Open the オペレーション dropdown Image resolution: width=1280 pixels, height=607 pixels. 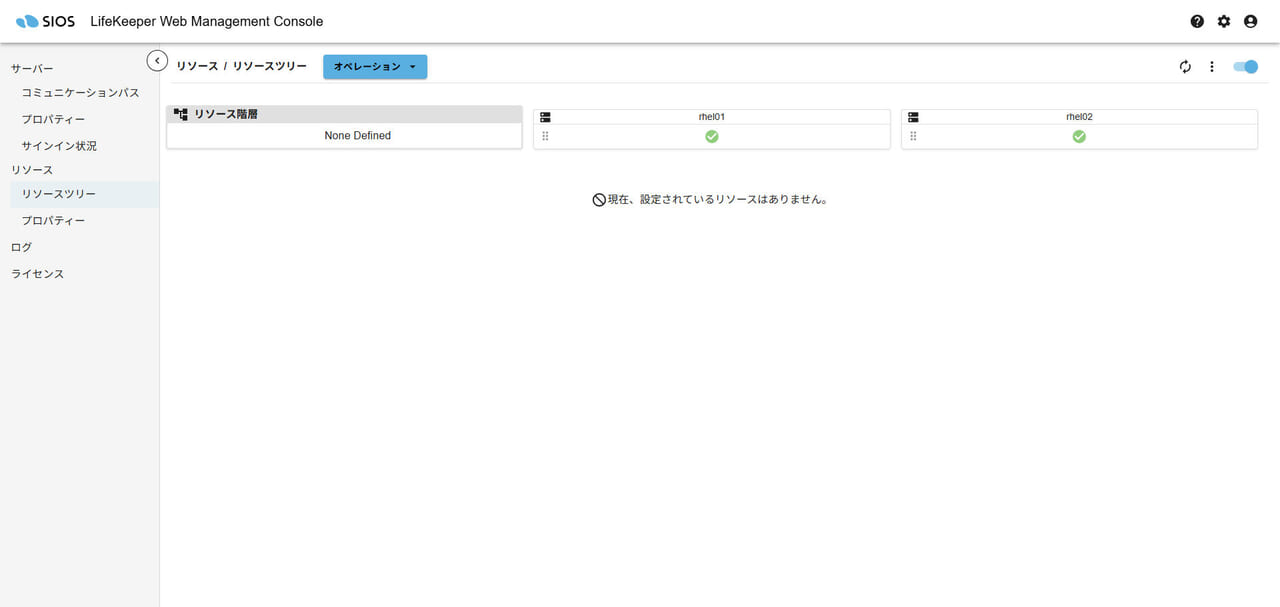point(375,67)
